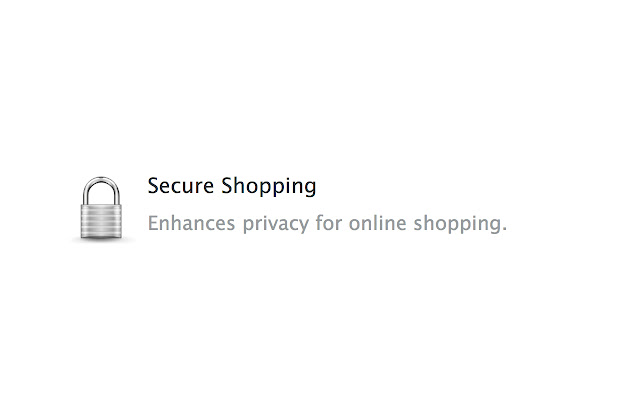This screenshot has height=400, width=640.
Task: Click the silver padlock icon
Action: click(x=102, y=209)
